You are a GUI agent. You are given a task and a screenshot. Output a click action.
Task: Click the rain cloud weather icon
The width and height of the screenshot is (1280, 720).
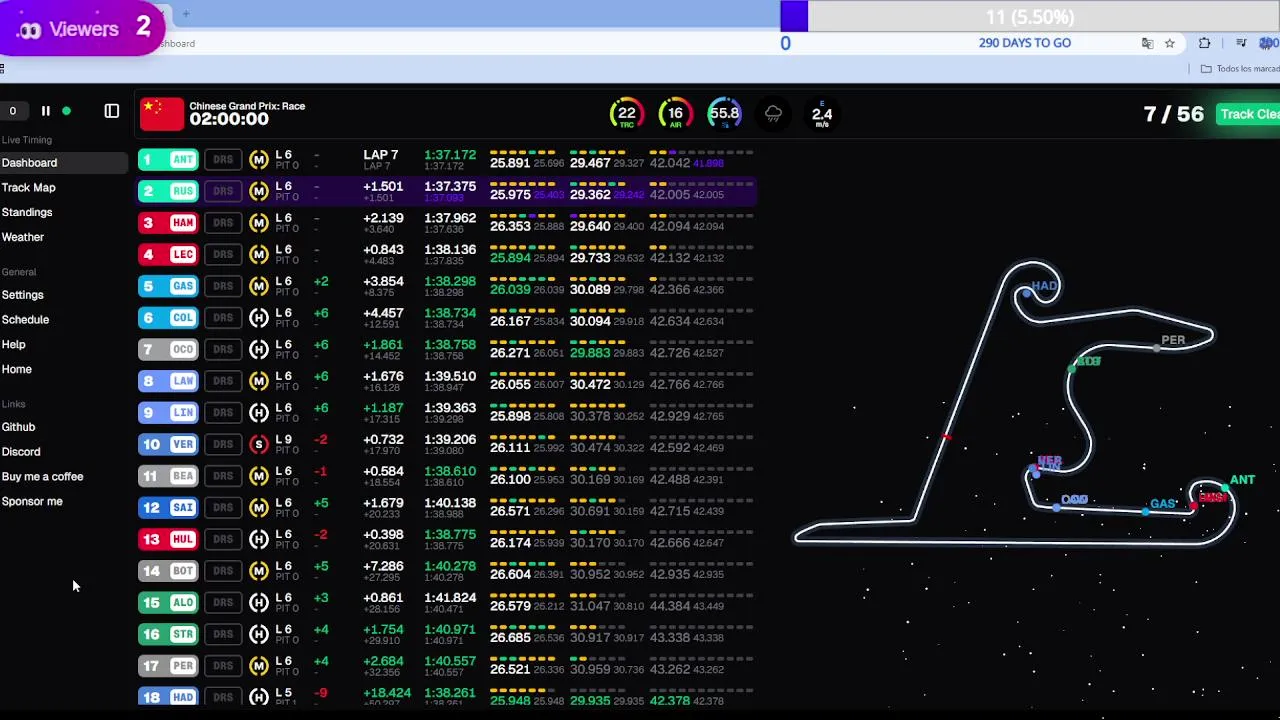[773, 114]
